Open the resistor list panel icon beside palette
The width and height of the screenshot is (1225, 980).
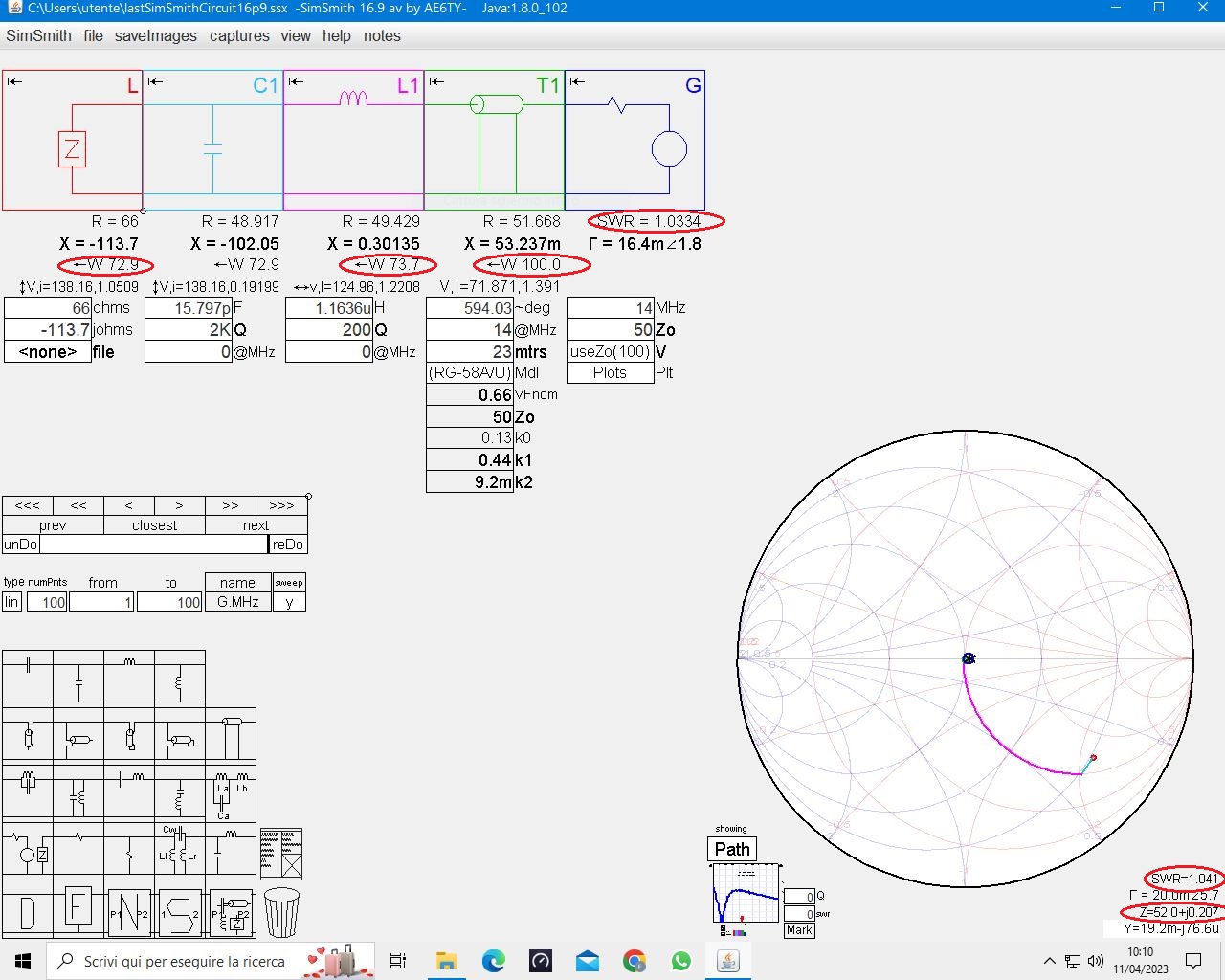tap(281, 854)
